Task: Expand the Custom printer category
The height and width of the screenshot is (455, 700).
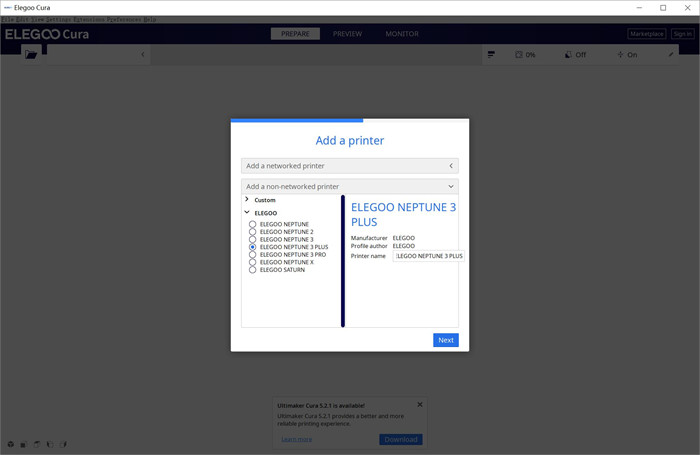Action: pos(246,199)
